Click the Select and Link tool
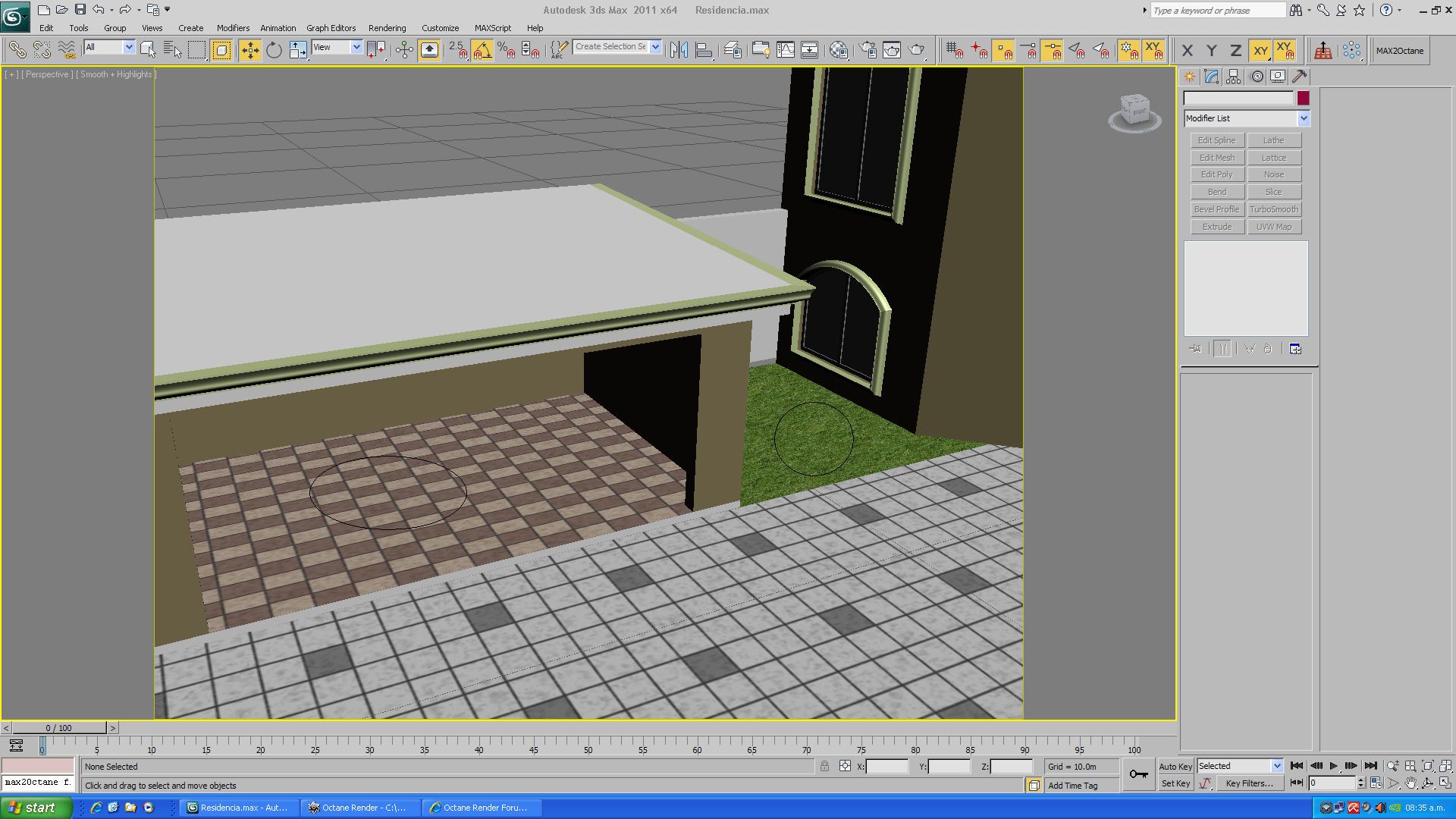The height and width of the screenshot is (819, 1456). pyautogui.click(x=17, y=50)
